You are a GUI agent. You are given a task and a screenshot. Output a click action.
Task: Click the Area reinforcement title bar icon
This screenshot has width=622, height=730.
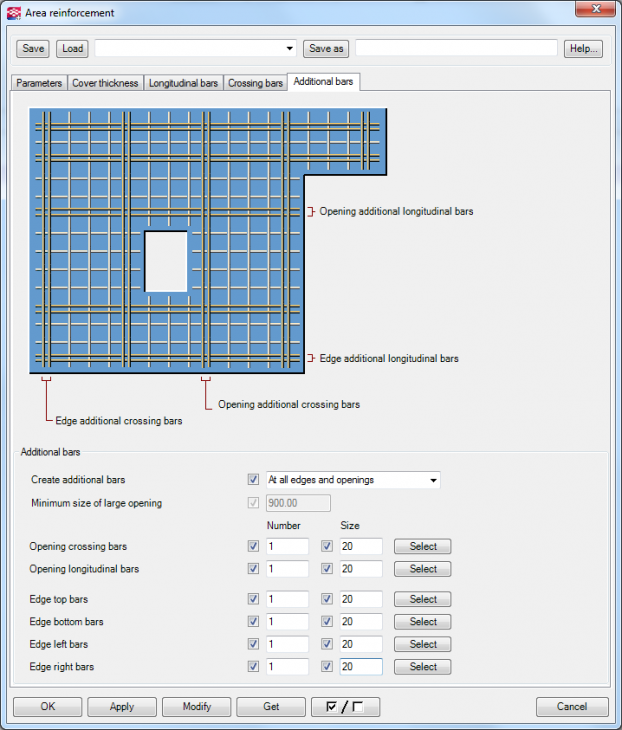coord(13,13)
